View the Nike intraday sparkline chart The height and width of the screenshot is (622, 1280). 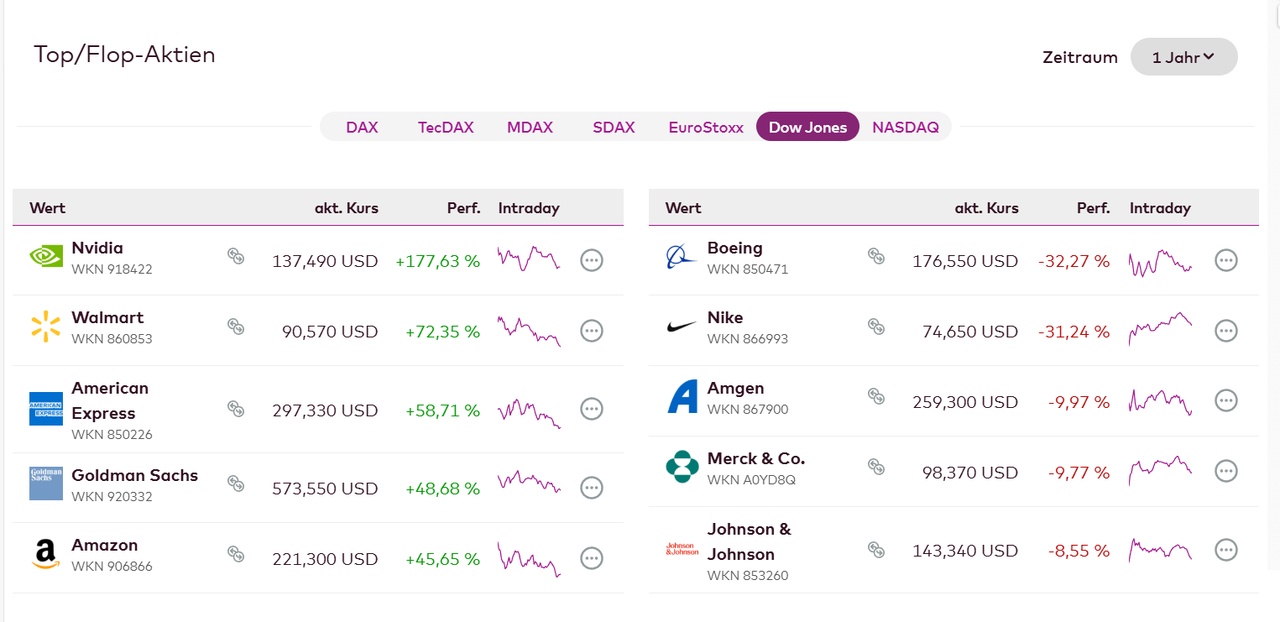pos(1160,328)
